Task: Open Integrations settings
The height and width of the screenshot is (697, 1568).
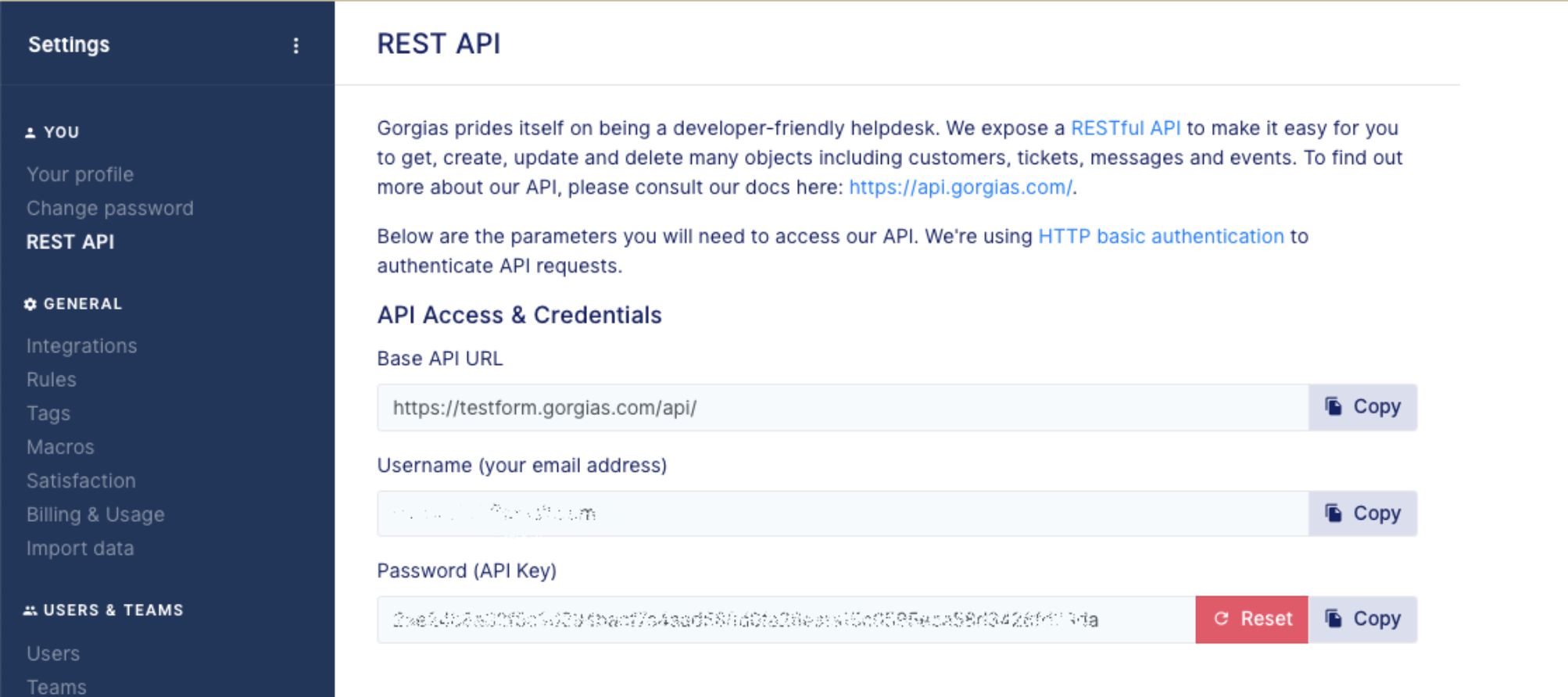Action: coord(81,345)
